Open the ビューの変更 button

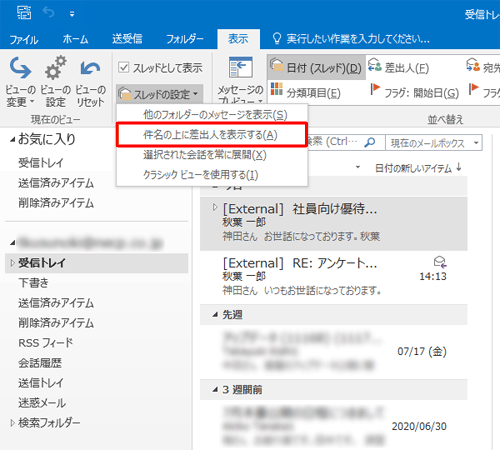(x=20, y=82)
